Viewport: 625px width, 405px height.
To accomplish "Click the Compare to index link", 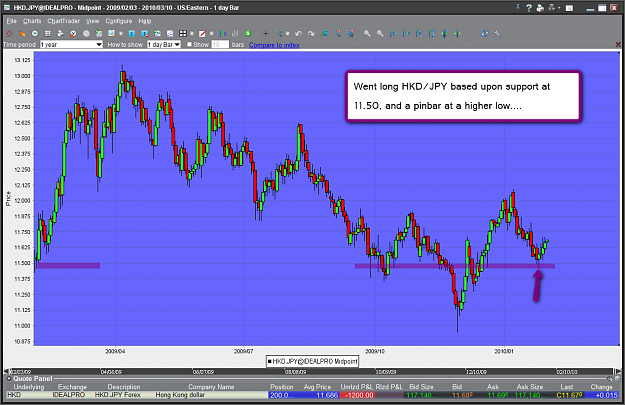I will (274, 45).
